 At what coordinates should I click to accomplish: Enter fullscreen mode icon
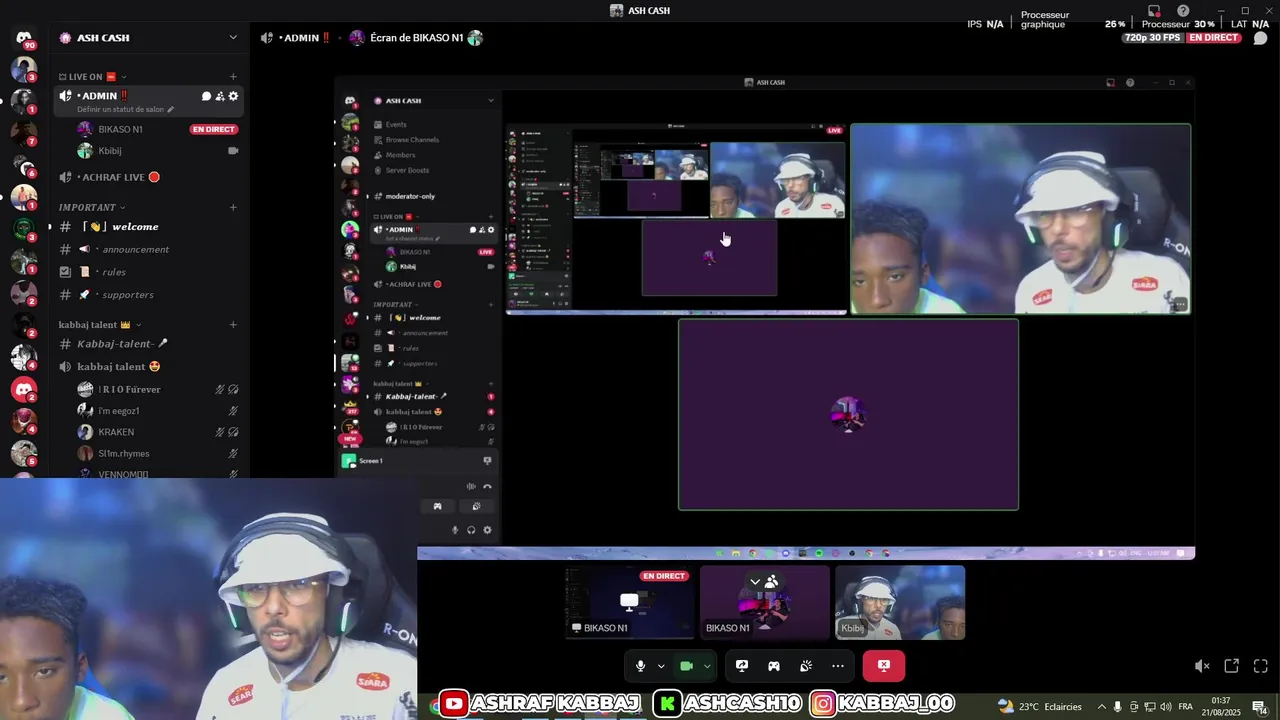coord(1260,666)
